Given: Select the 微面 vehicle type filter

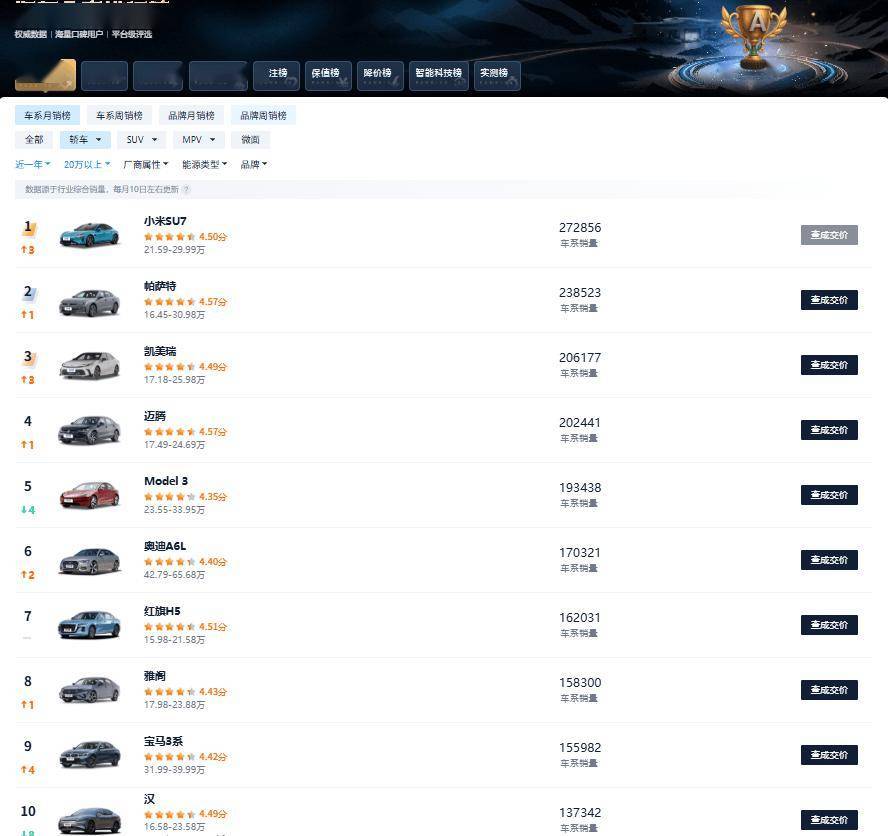Looking at the screenshot, I should (x=250, y=140).
